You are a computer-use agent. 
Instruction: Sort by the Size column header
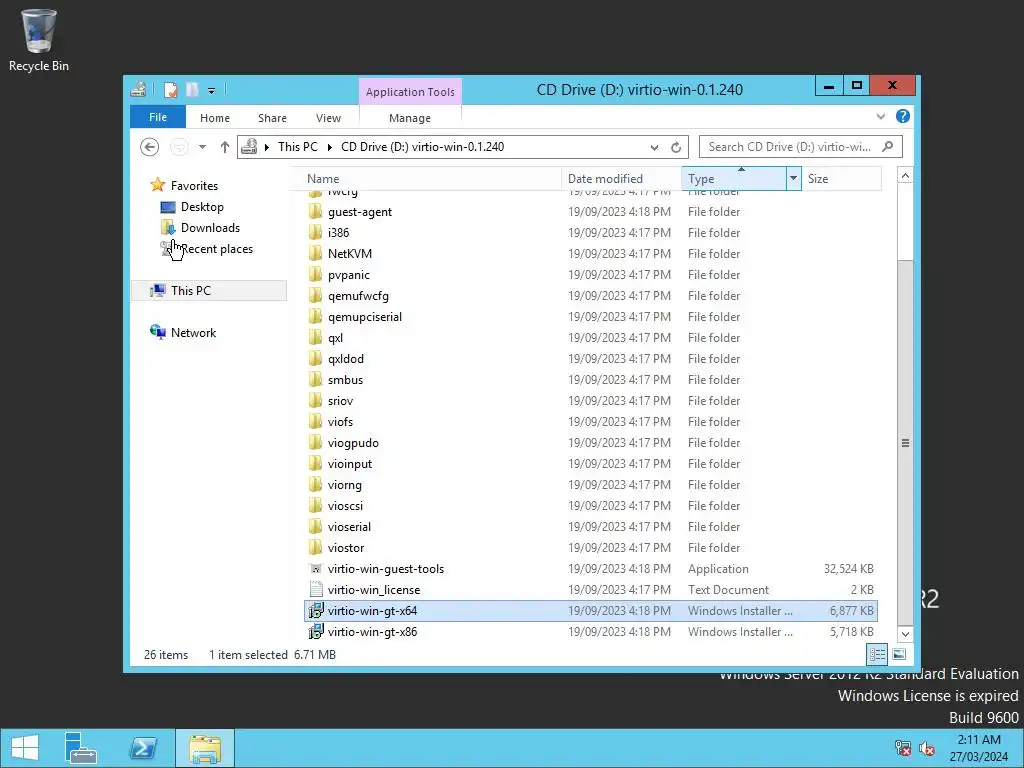coord(841,179)
